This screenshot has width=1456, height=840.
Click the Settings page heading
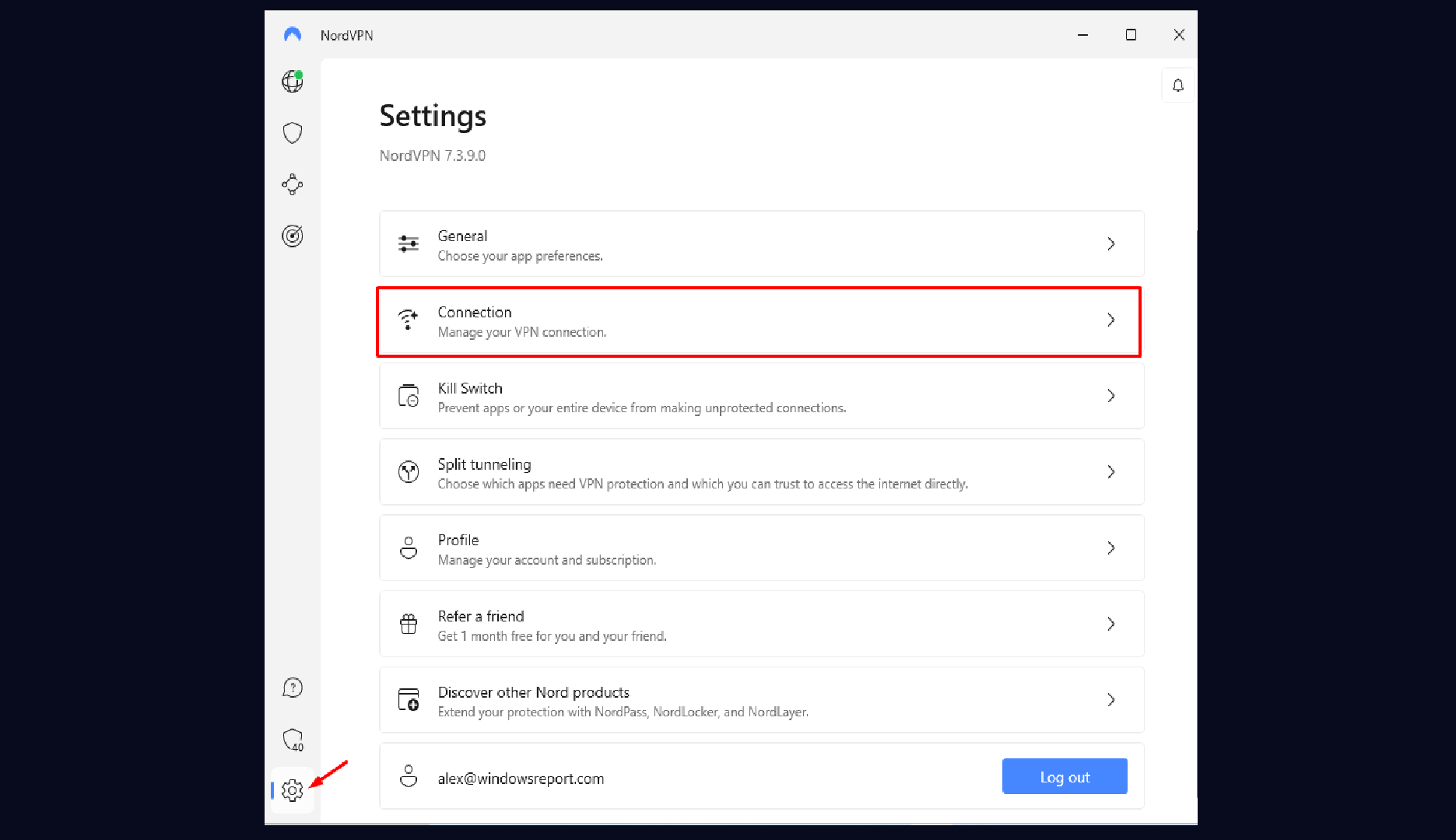(x=433, y=116)
